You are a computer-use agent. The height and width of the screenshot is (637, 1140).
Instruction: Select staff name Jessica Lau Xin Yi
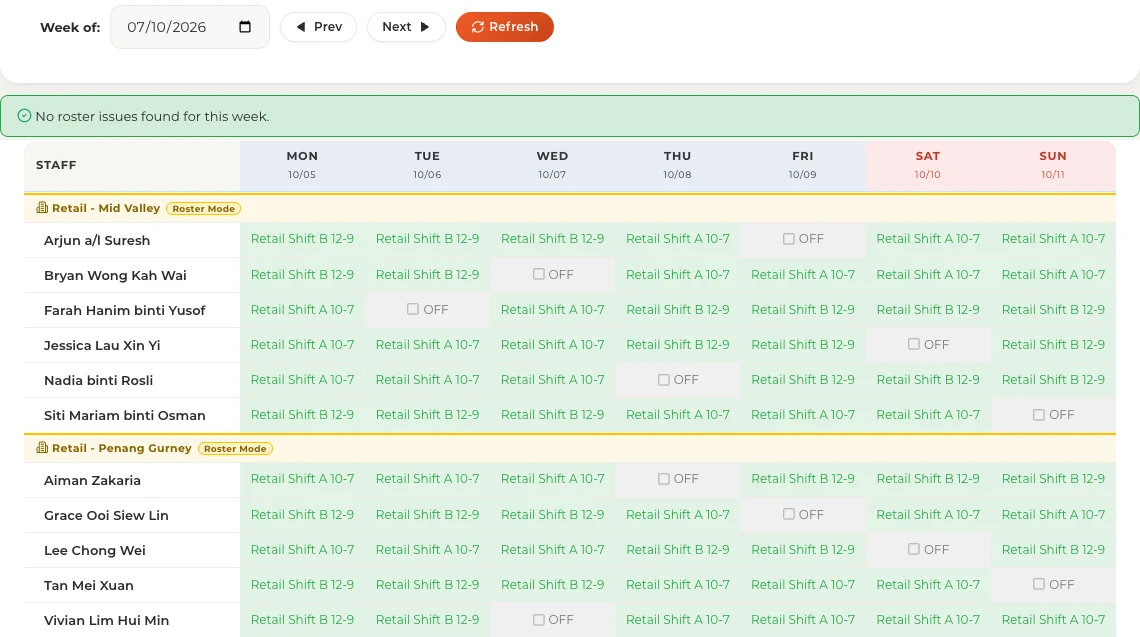pyautogui.click(x=102, y=345)
